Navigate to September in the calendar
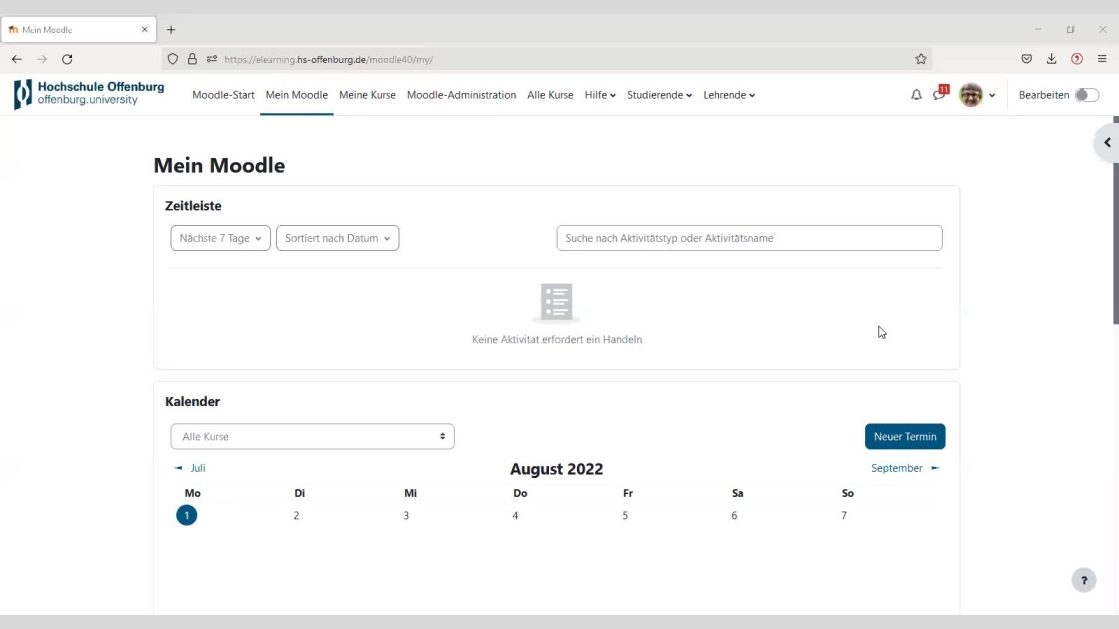This screenshot has width=1119, height=629. [x=904, y=468]
